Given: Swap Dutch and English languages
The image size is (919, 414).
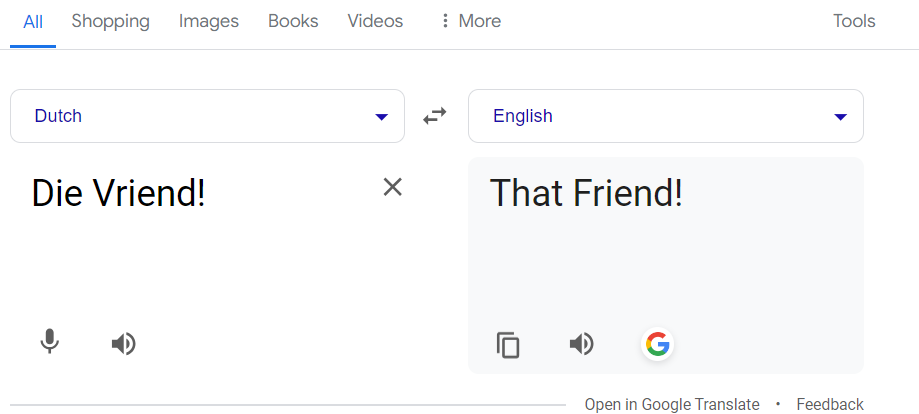Looking at the screenshot, I should click(434, 116).
